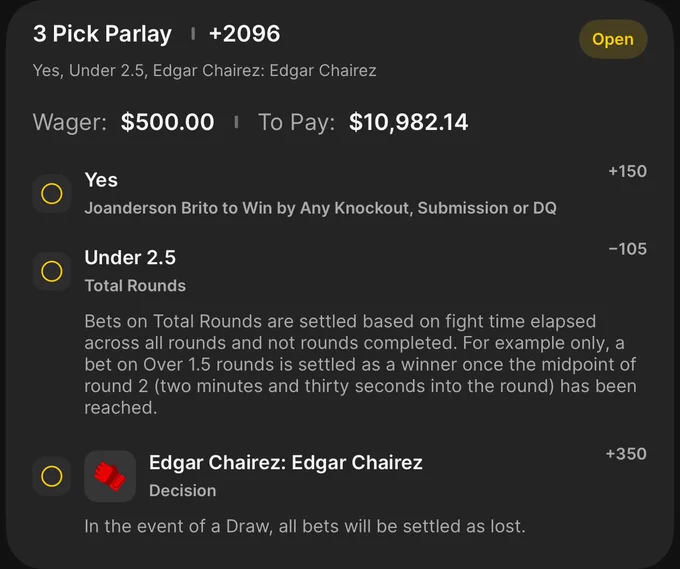The image size is (680, 569).
Task: Click the +350 odds value
Action: click(x=626, y=454)
